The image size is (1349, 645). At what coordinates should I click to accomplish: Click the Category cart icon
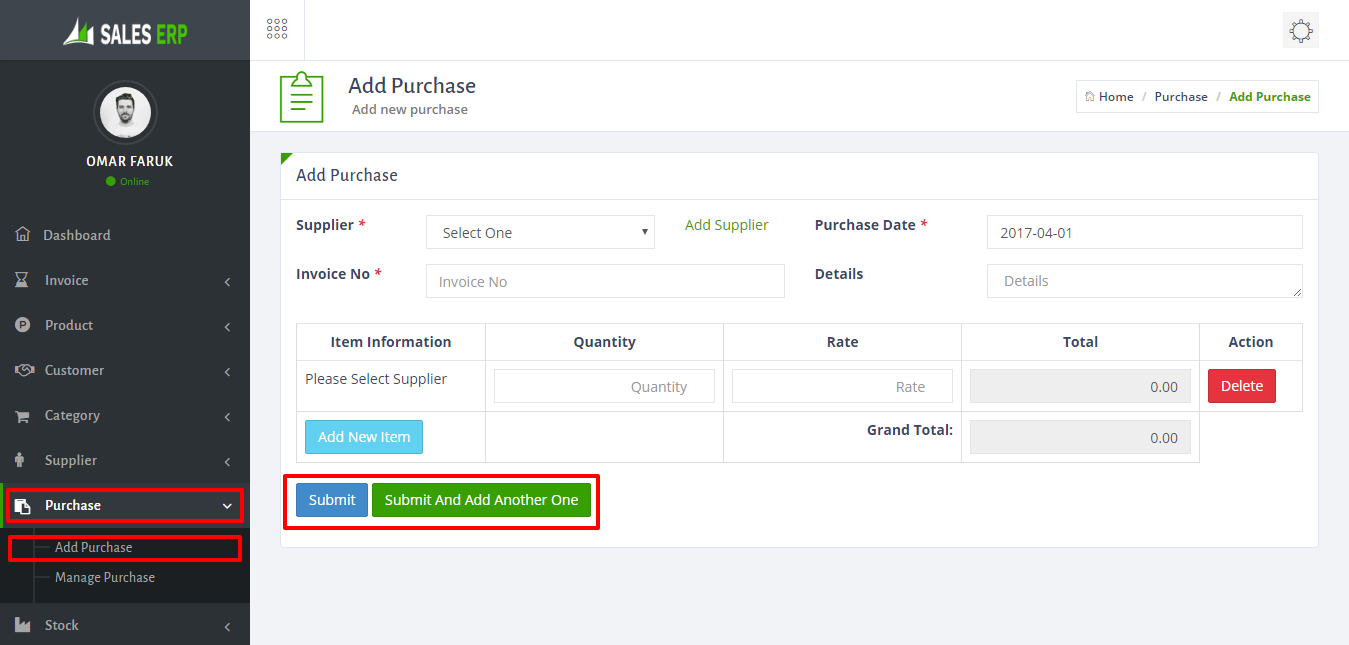coord(22,415)
